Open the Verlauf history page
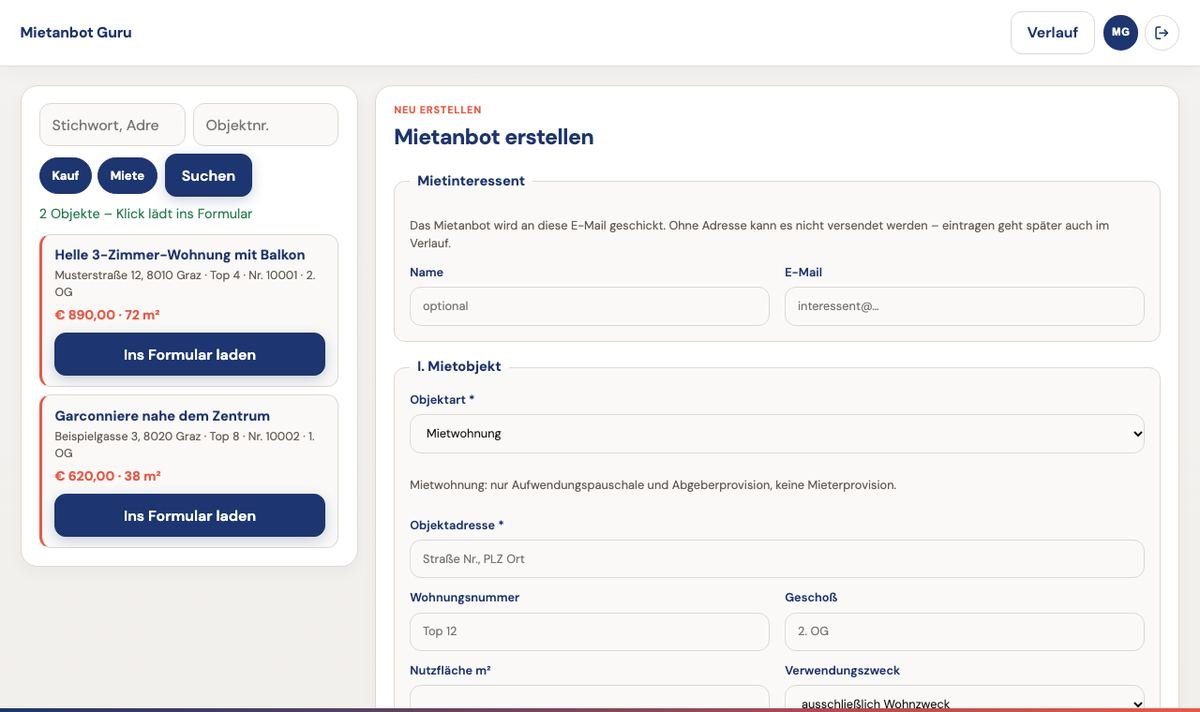1200x712 pixels. (x=1052, y=33)
